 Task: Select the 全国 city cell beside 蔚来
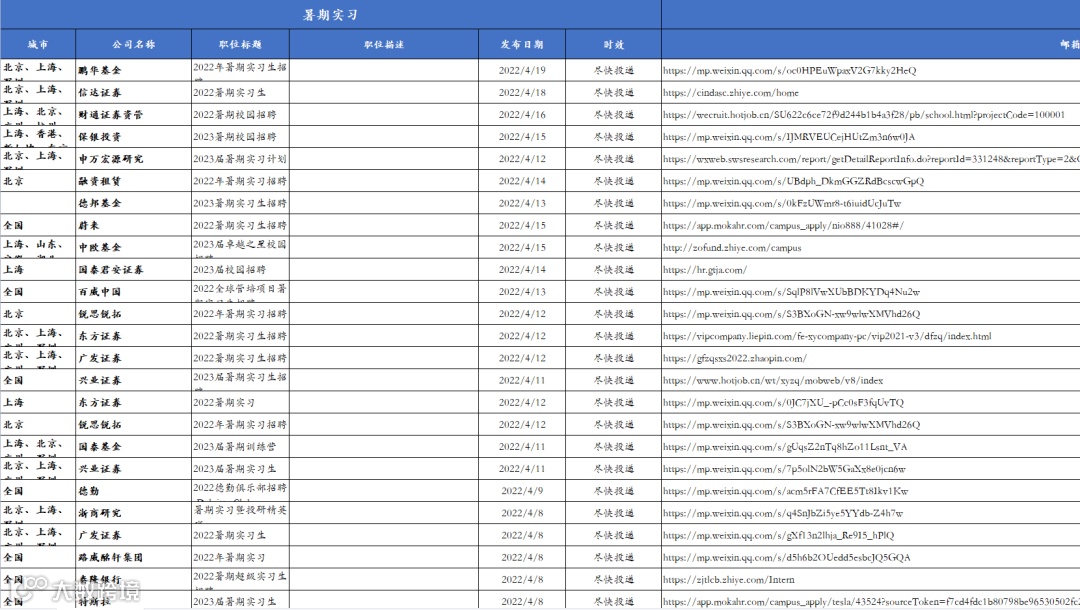point(38,225)
